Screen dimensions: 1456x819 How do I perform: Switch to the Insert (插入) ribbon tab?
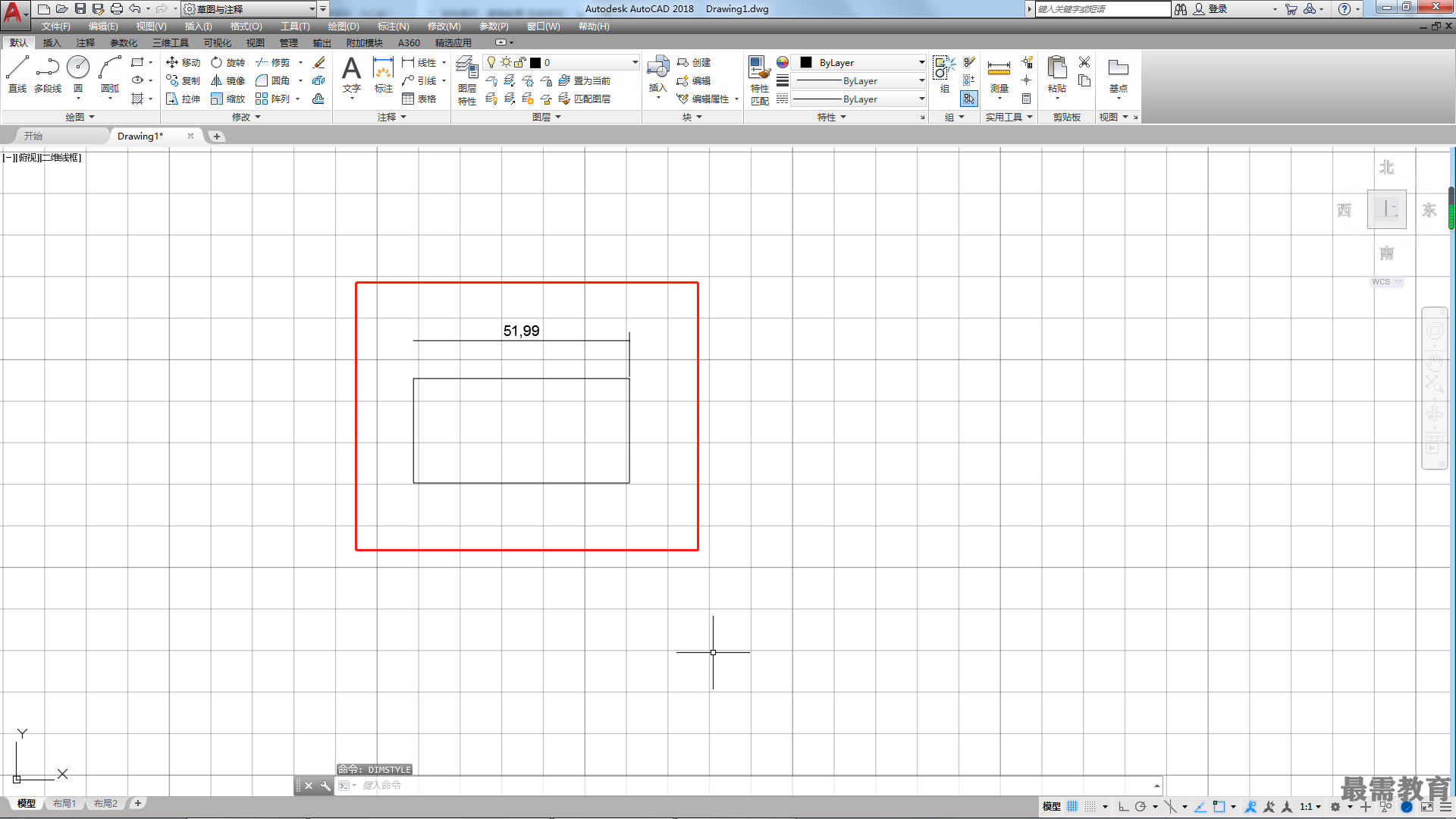[x=52, y=42]
